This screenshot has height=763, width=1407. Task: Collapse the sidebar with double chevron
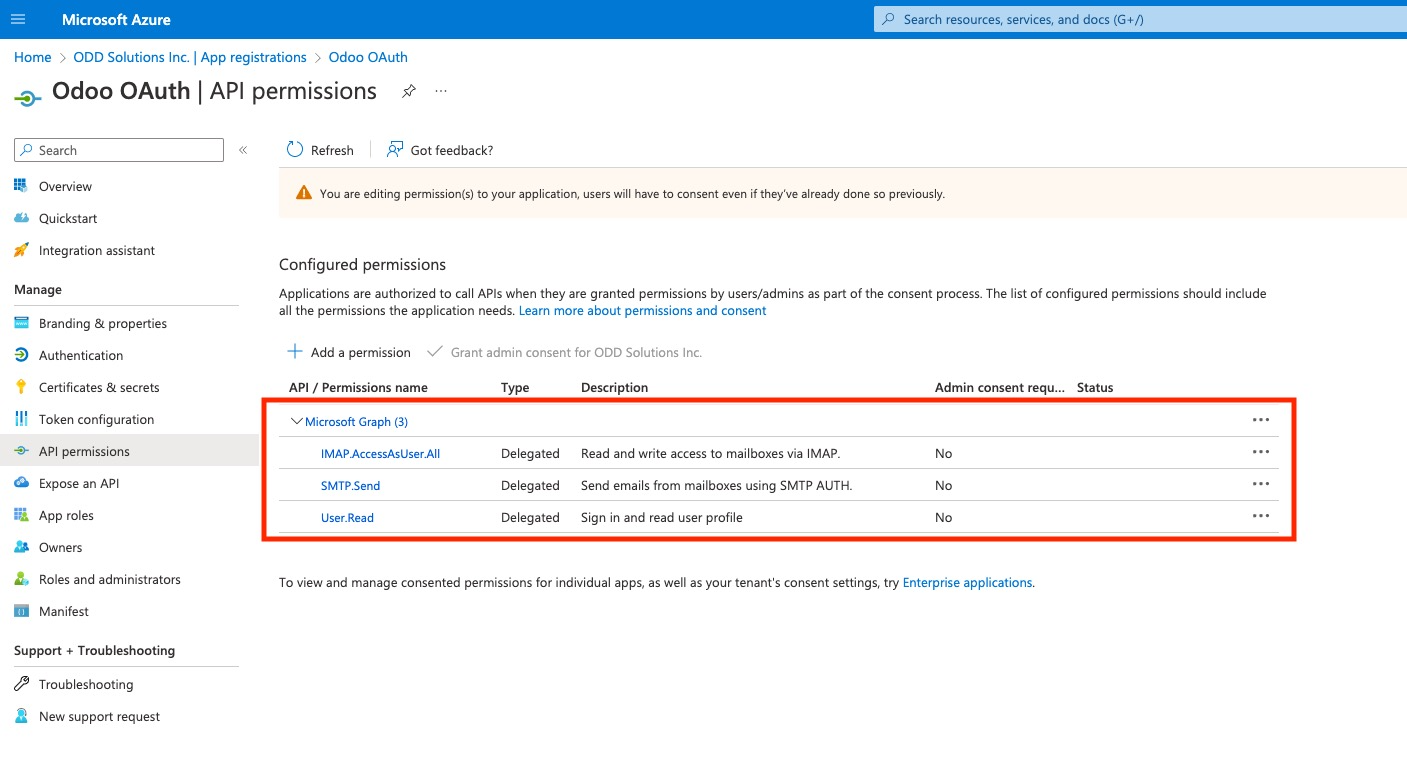243,150
